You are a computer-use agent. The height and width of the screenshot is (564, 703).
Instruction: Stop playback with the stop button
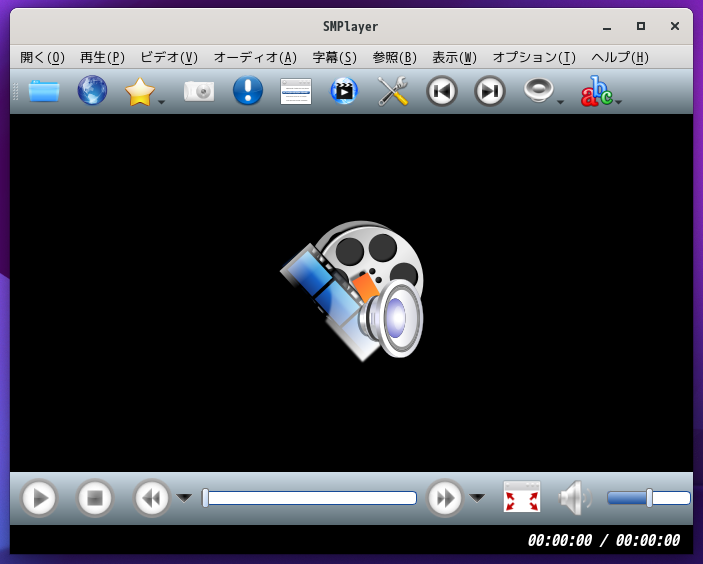[x=95, y=498]
